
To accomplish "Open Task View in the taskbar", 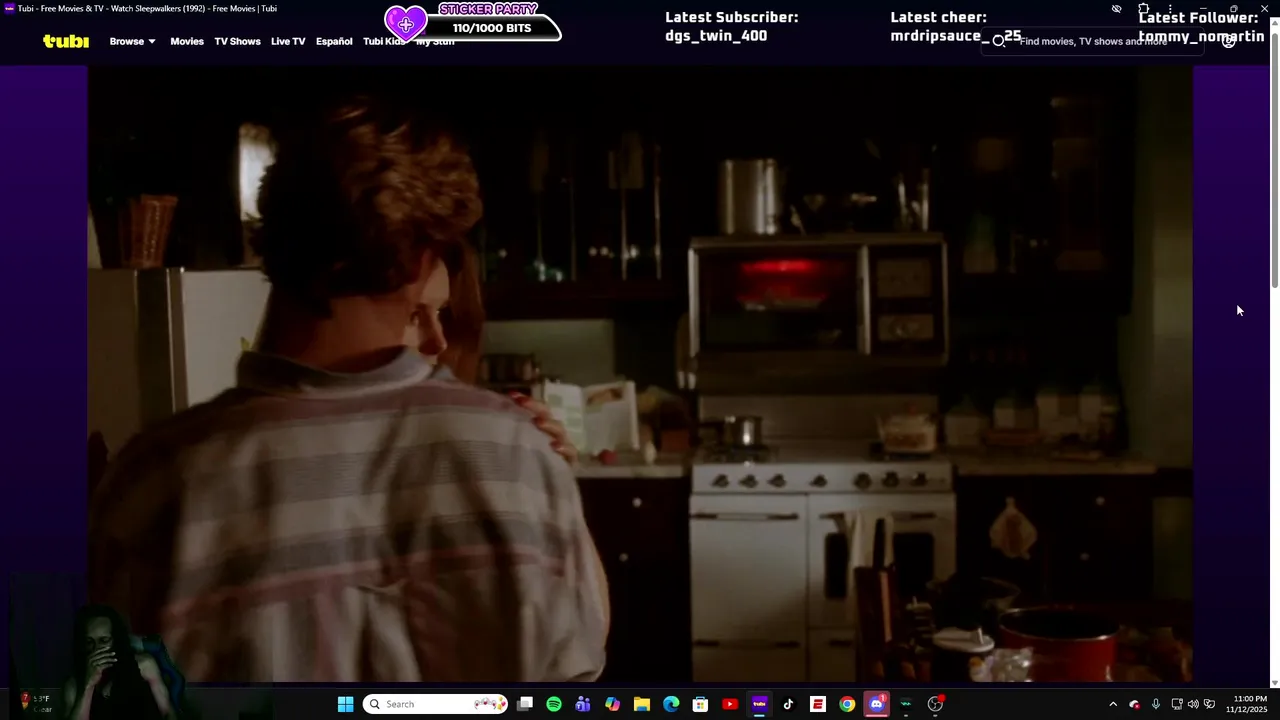I will pyautogui.click(x=525, y=704).
